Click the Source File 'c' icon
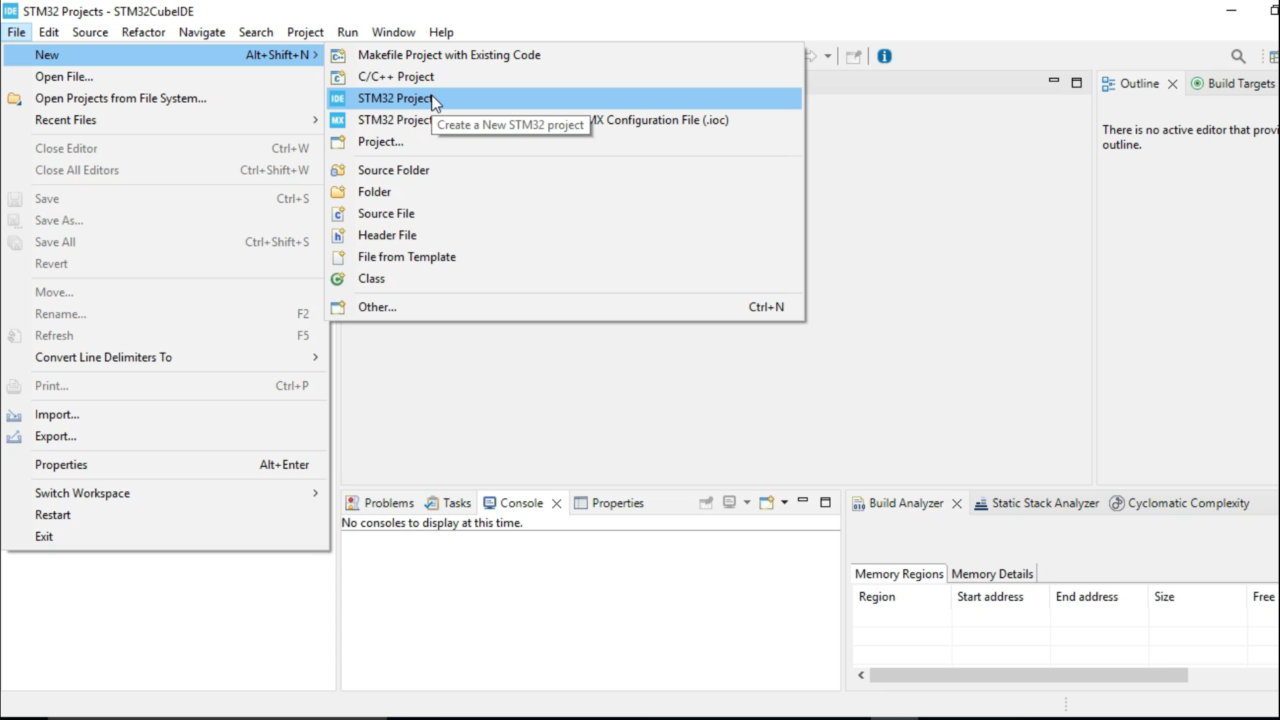Viewport: 1280px width, 720px height. tap(338, 214)
